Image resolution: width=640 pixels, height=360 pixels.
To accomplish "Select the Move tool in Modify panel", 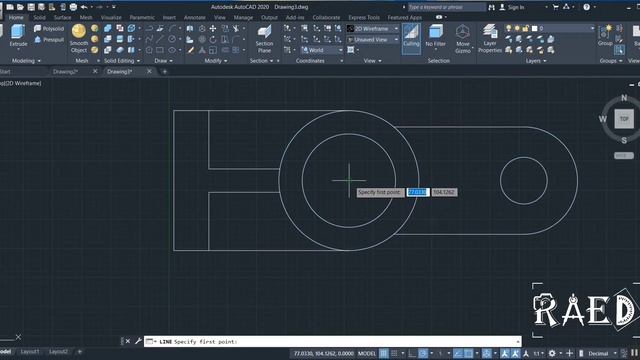I will 213,29.
